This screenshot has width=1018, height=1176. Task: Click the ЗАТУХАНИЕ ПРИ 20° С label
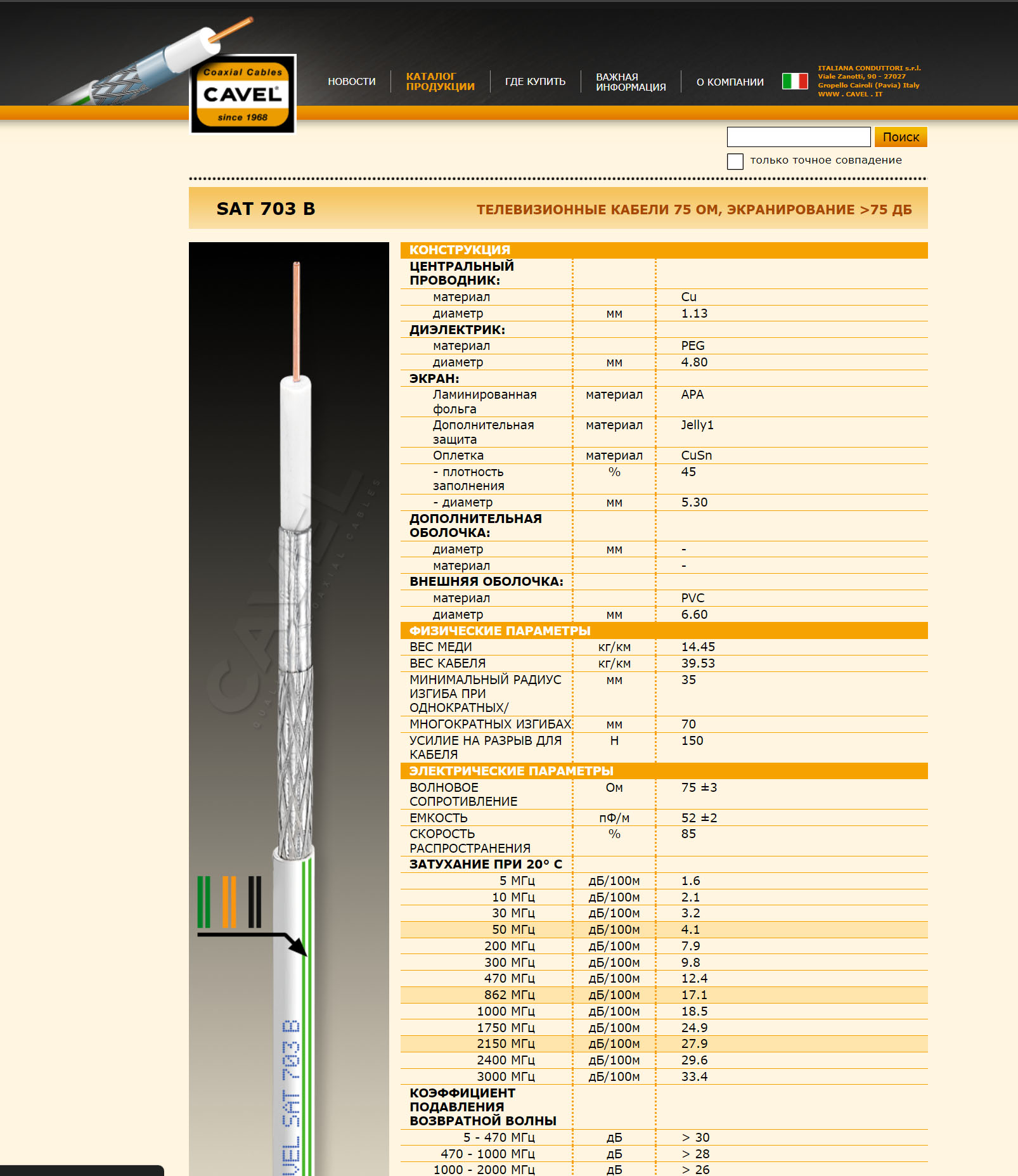[486, 864]
